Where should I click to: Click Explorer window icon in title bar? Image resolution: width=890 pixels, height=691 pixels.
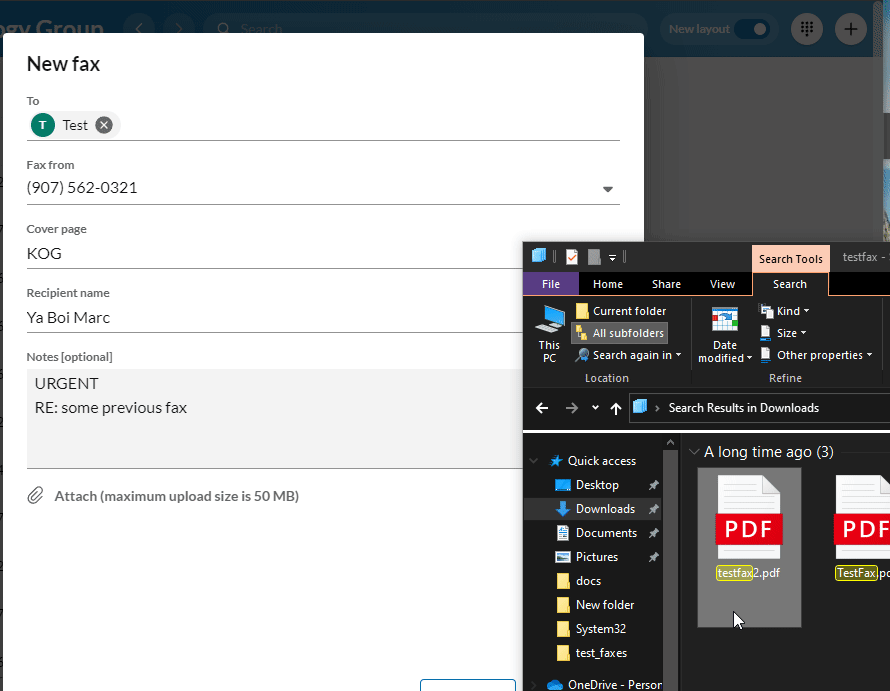pos(539,256)
